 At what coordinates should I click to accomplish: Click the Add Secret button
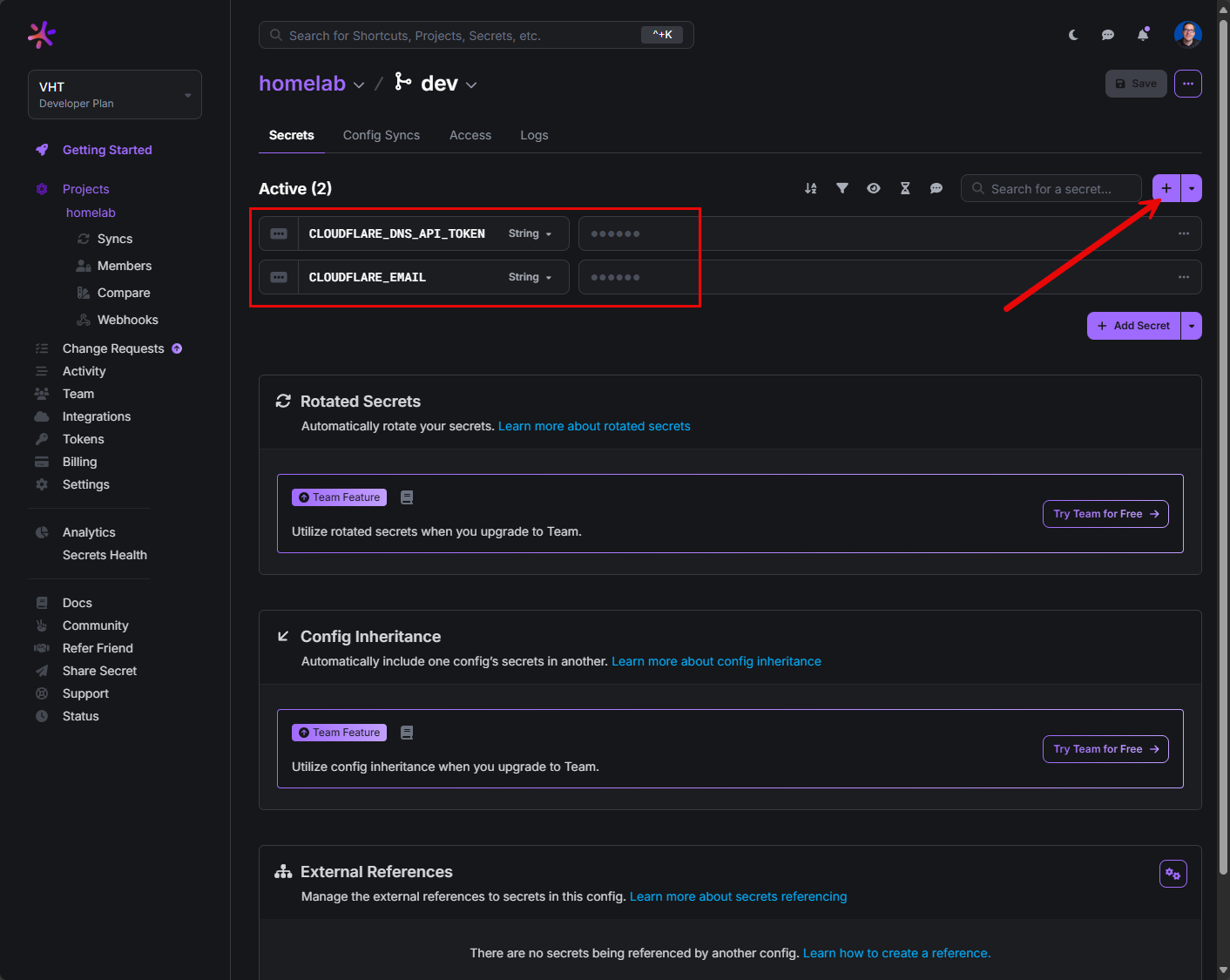[1133, 326]
